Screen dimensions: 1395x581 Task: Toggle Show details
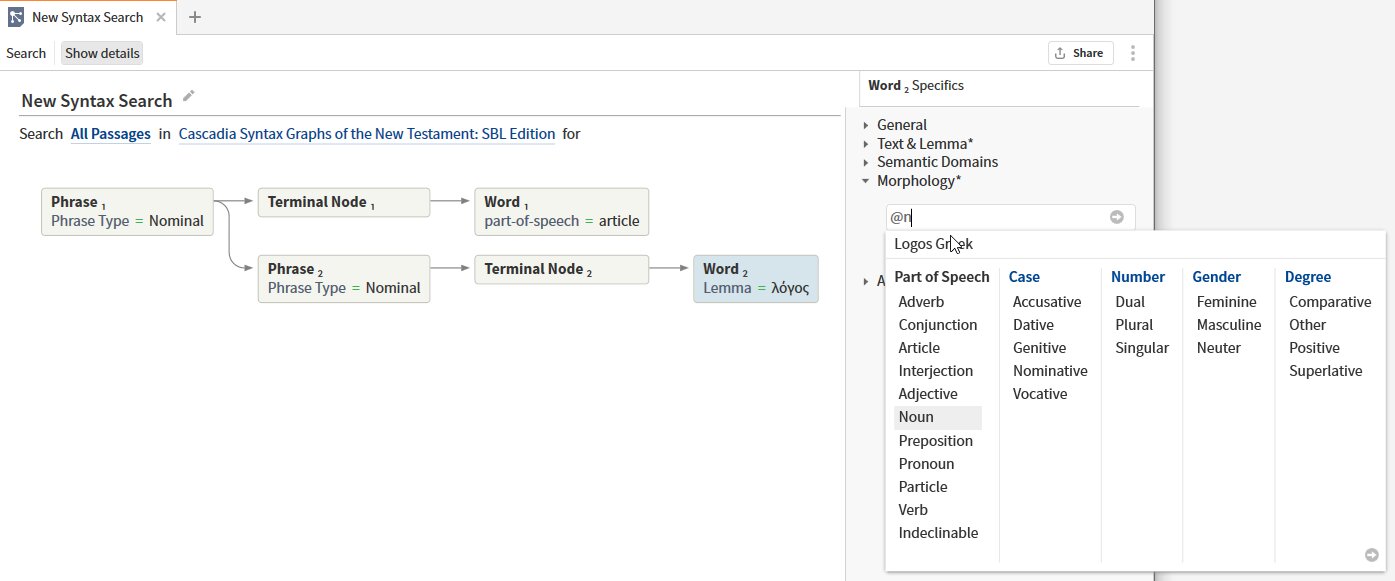pos(102,53)
